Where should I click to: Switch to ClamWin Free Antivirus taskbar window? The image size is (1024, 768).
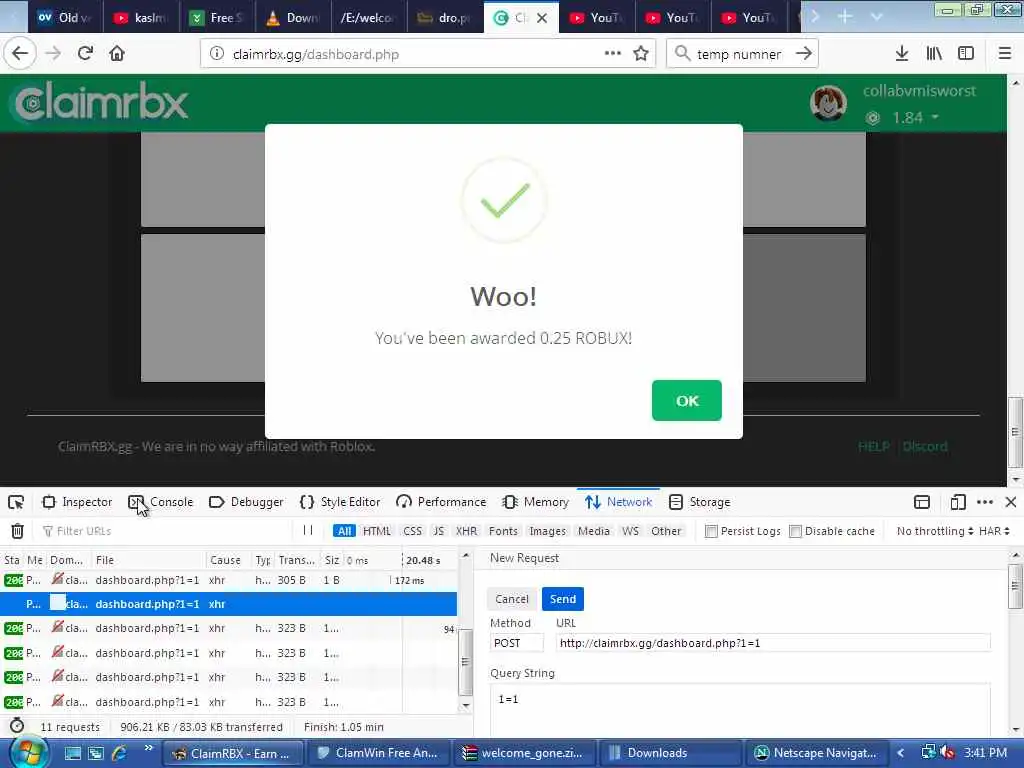tap(377, 753)
